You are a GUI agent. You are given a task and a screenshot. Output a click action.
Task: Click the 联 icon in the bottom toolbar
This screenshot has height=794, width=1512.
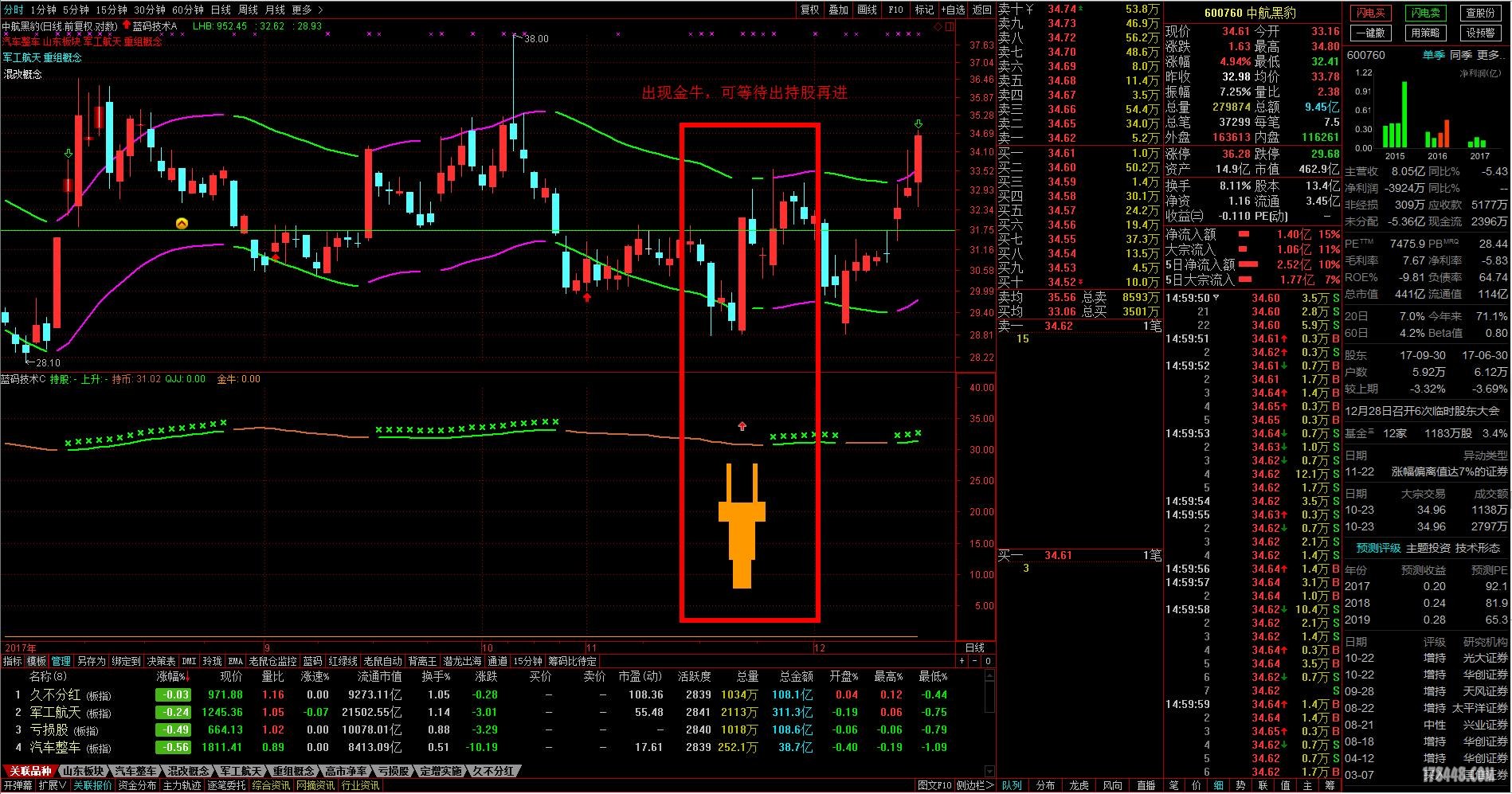pos(1263,785)
